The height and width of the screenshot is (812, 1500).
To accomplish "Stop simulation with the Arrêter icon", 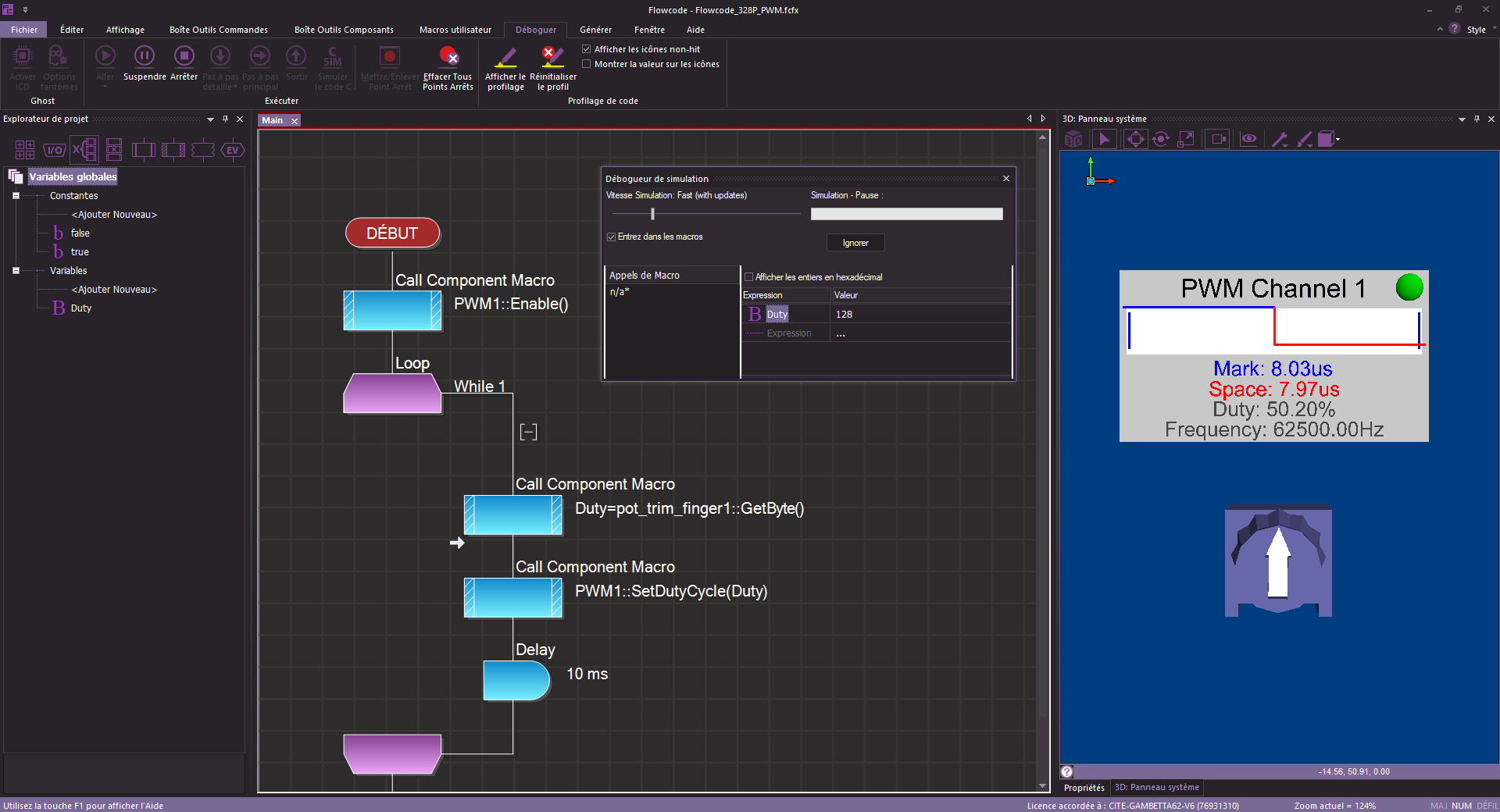I will pyautogui.click(x=184, y=56).
